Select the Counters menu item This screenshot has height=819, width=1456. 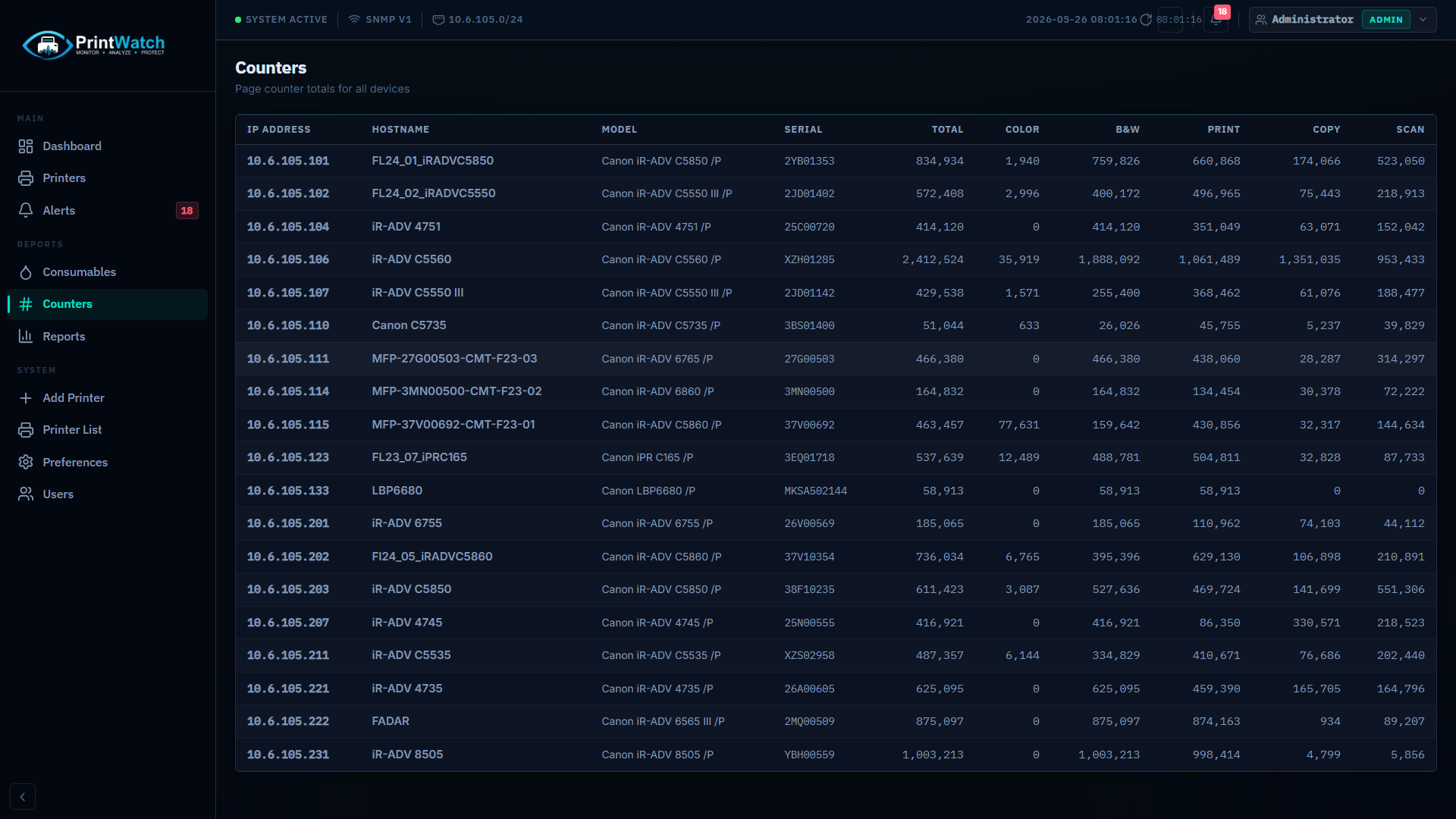[x=107, y=304]
